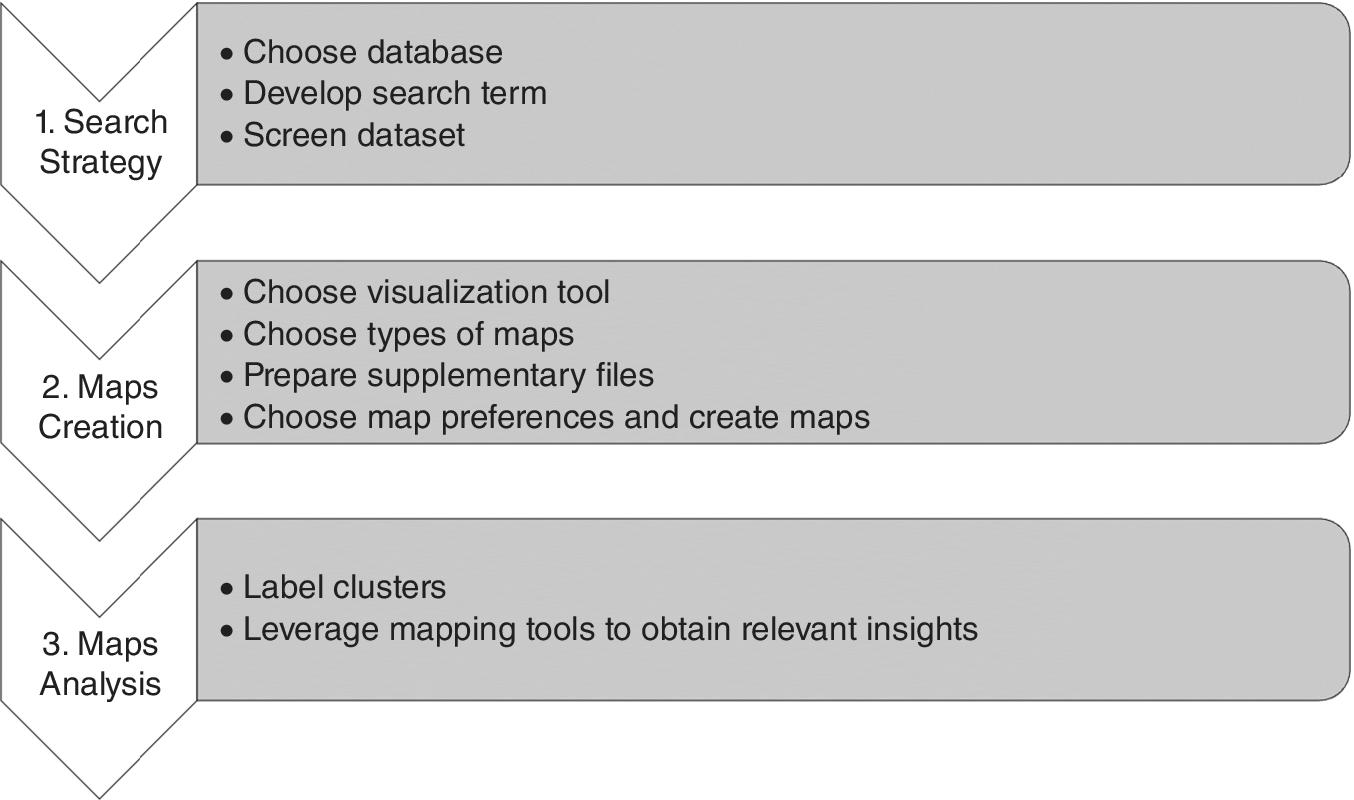Select the '1. Search Strategy' step label
This screenshot has width=1354, height=800.
pos(101,141)
